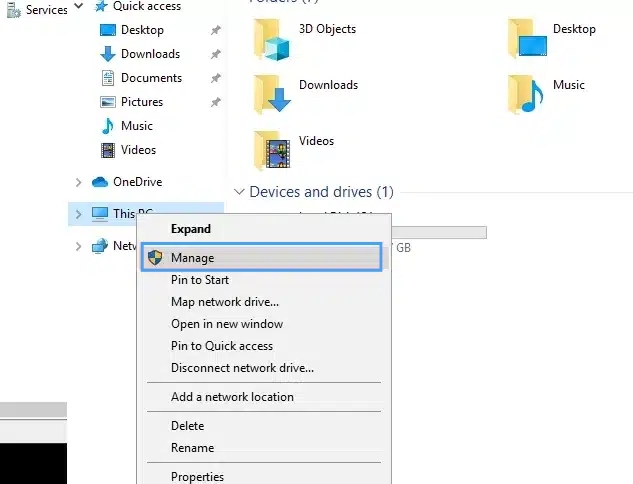Open the Music folder icon
633x484 pixels.
pos(526,94)
